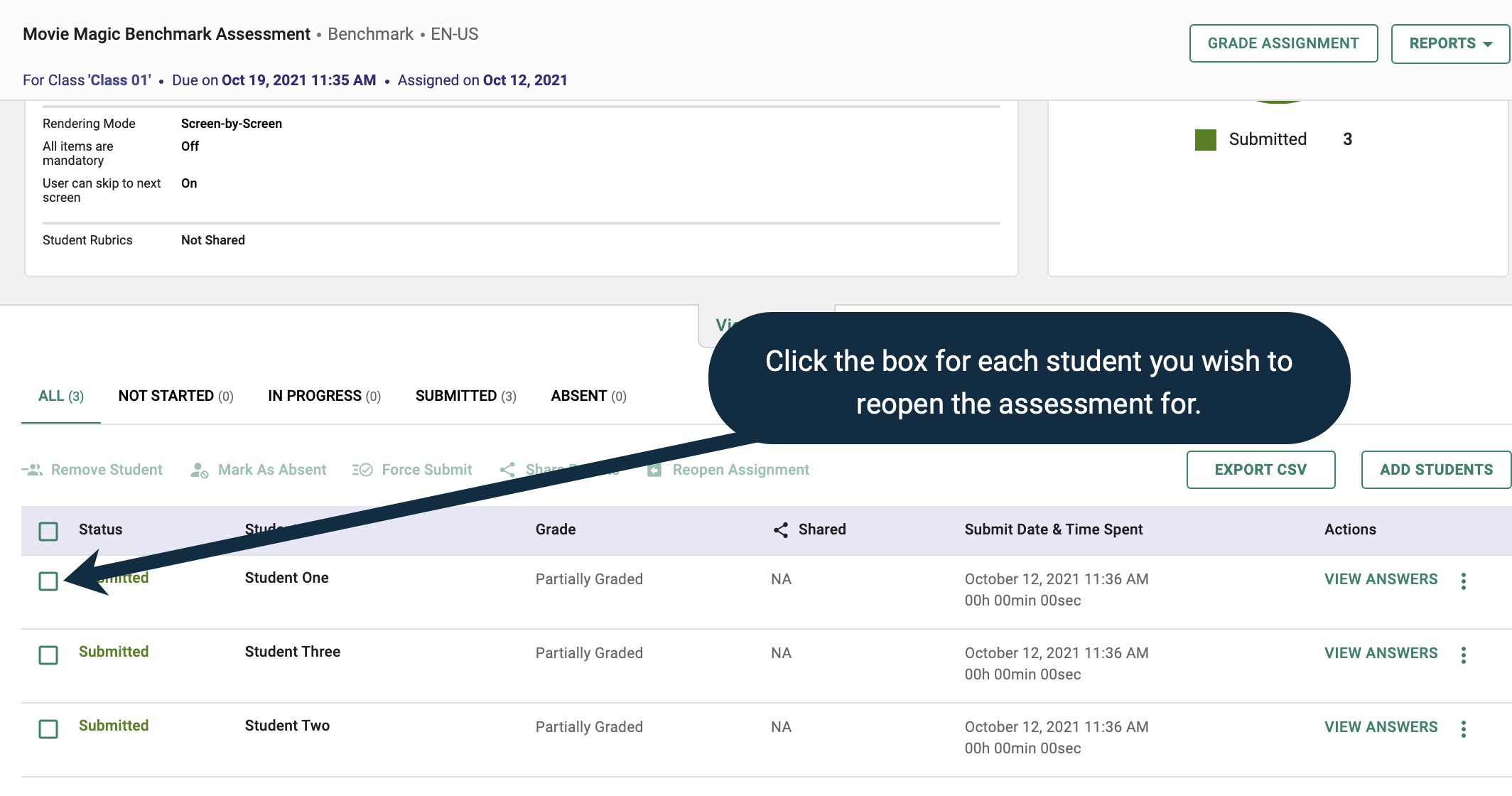Click the Reopen Assignment label
This screenshot has height=796, width=1512.
pos(741,470)
